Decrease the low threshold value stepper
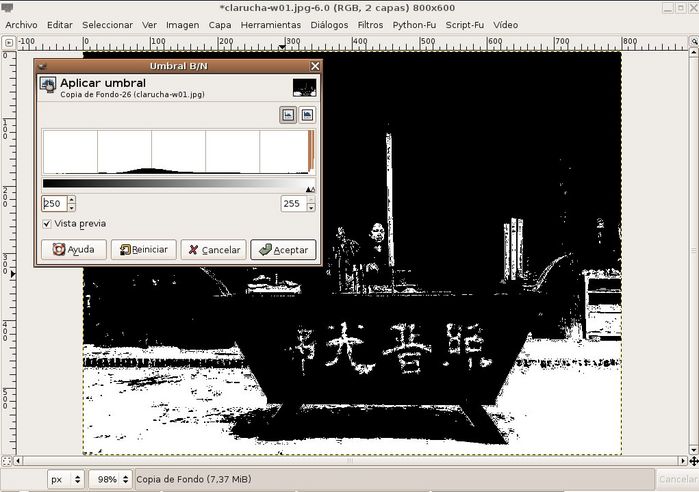The height and width of the screenshot is (492, 699). [72, 208]
